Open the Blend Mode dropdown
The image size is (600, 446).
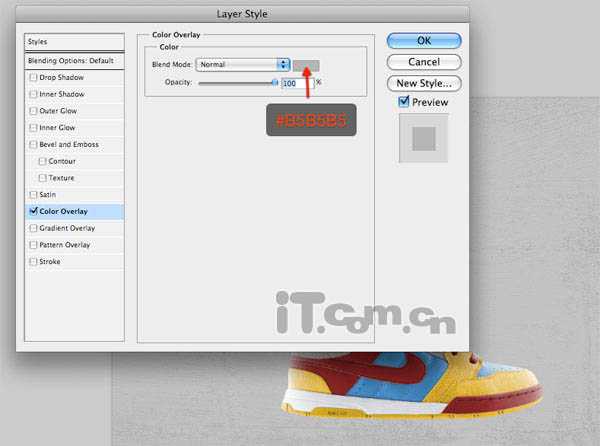242,64
